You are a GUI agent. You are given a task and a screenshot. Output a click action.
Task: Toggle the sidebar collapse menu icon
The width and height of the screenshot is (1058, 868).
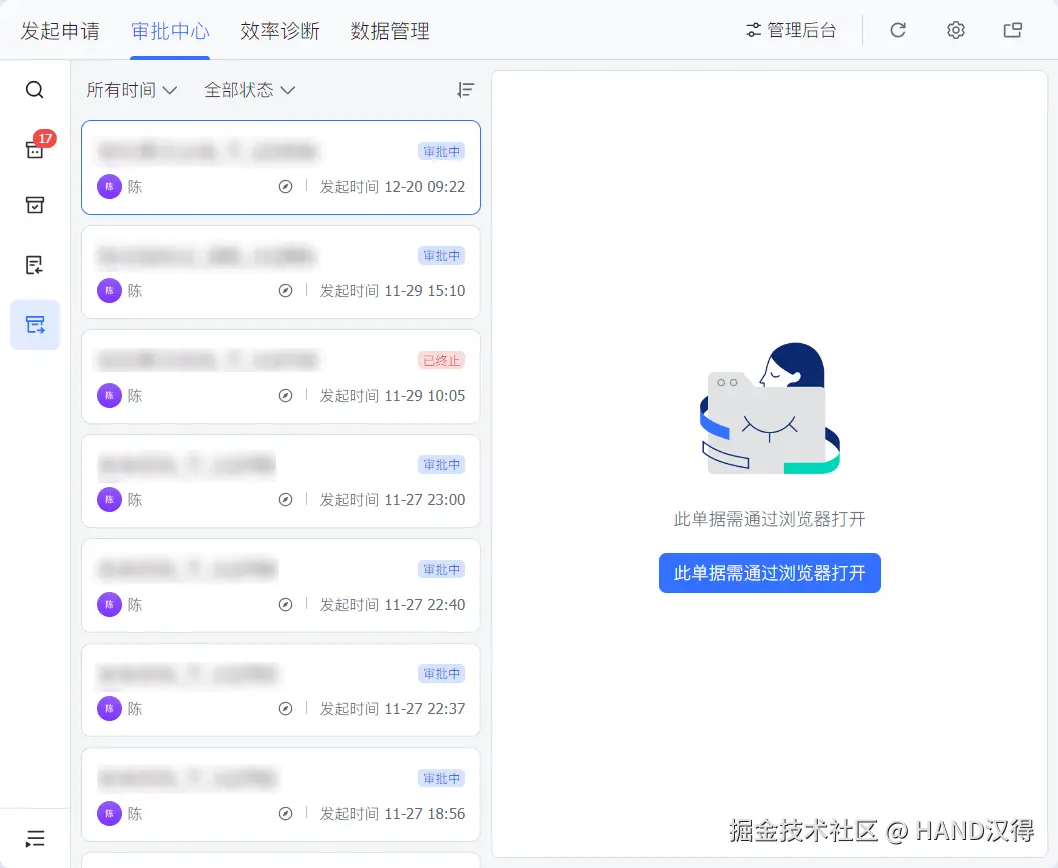pos(35,838)
